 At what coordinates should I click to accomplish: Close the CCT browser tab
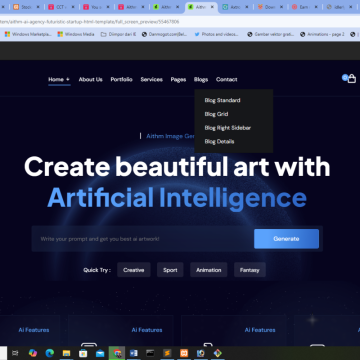(x=73, y=7)
